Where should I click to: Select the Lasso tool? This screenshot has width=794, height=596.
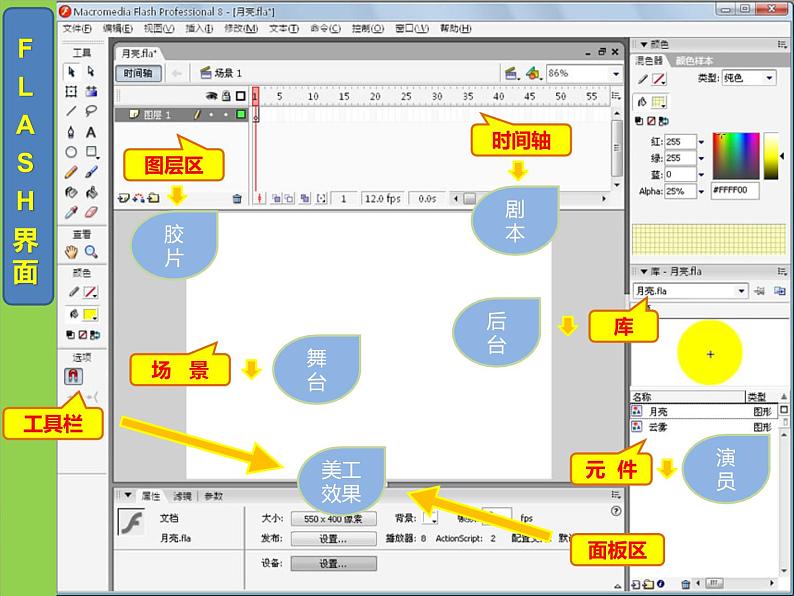click(91, 111)
